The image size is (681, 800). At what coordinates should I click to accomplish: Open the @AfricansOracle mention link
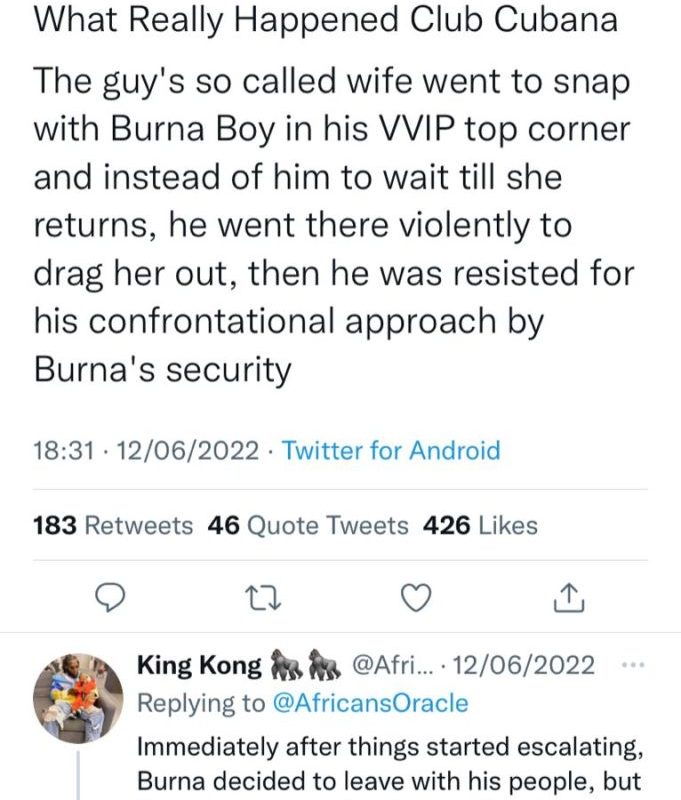[x=369, y=703]
